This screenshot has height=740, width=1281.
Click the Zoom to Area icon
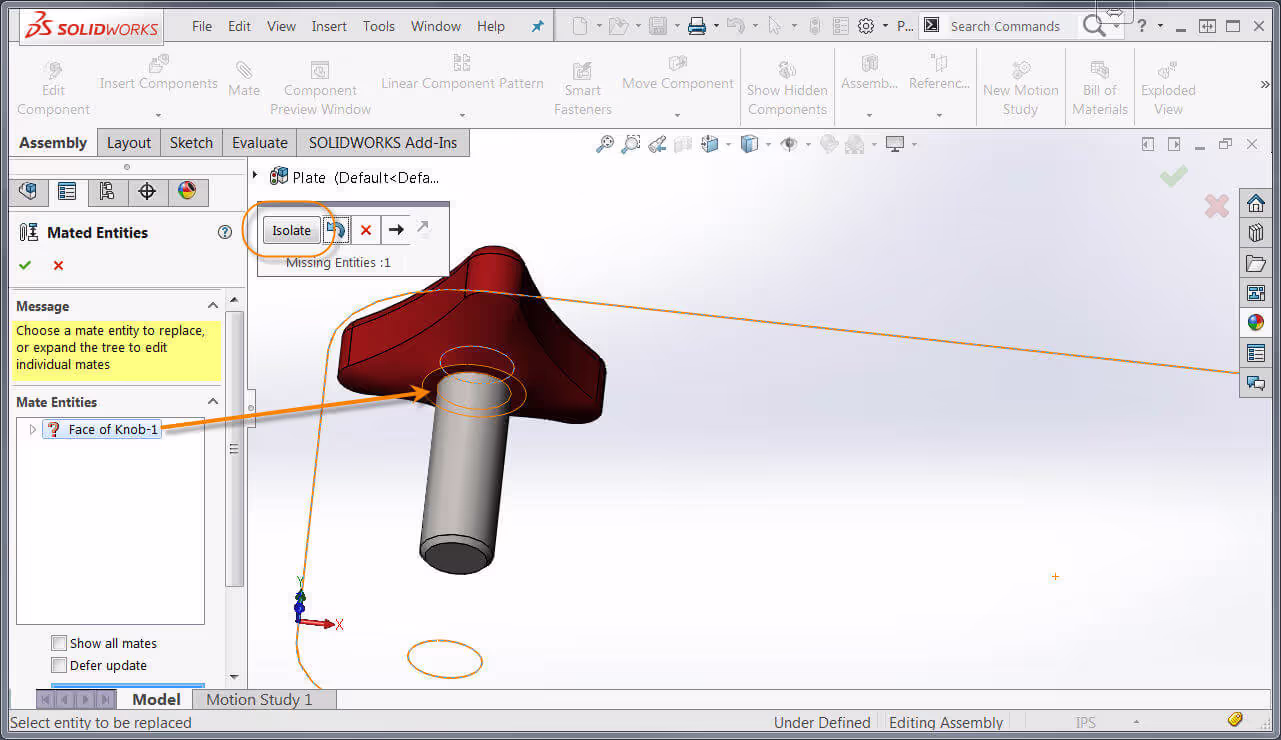(630, 144)
